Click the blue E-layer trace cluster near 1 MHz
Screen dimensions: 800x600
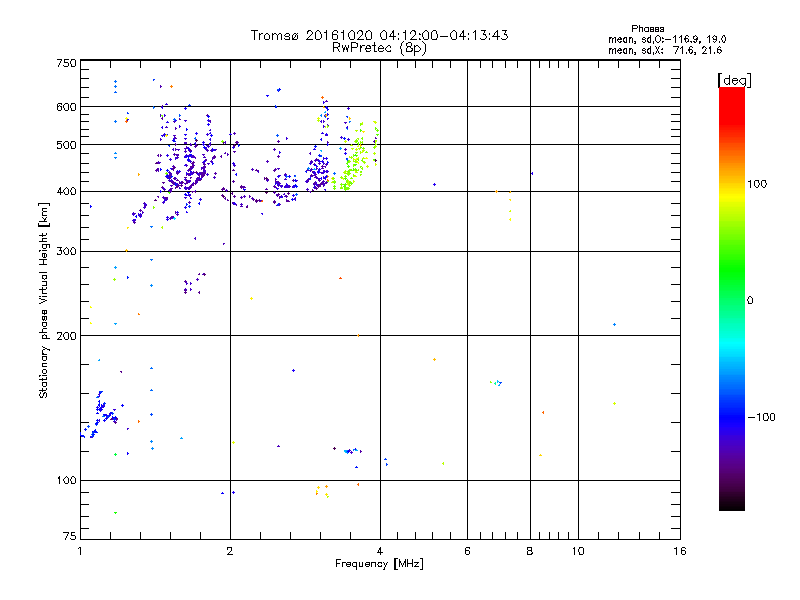click(x=101, y=414)
